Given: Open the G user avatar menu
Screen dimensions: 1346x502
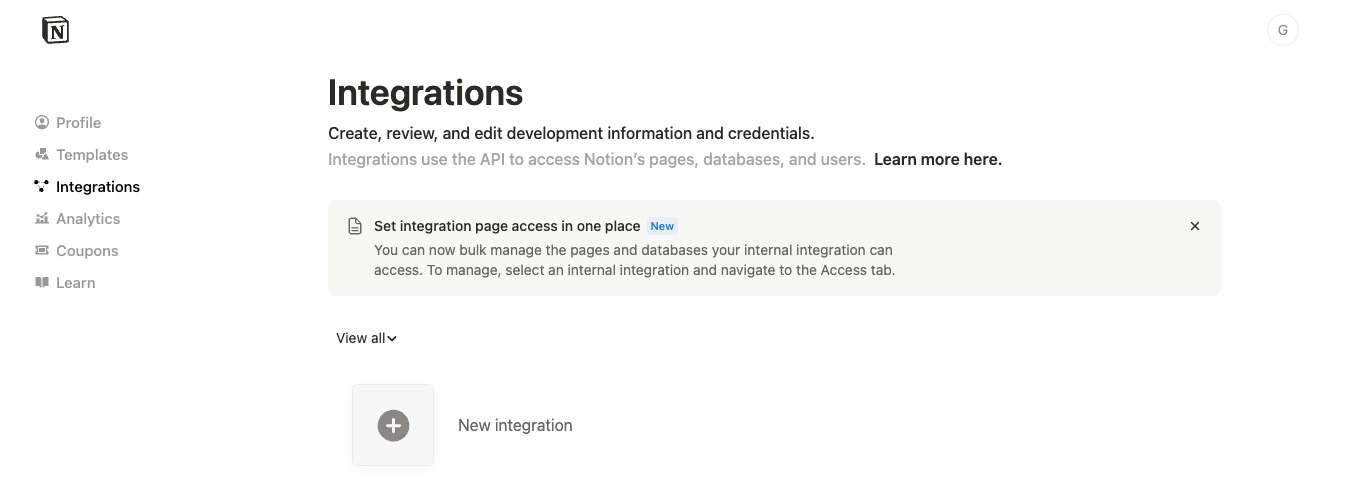Looking at the screenshot, I should tap(1282, 31).
